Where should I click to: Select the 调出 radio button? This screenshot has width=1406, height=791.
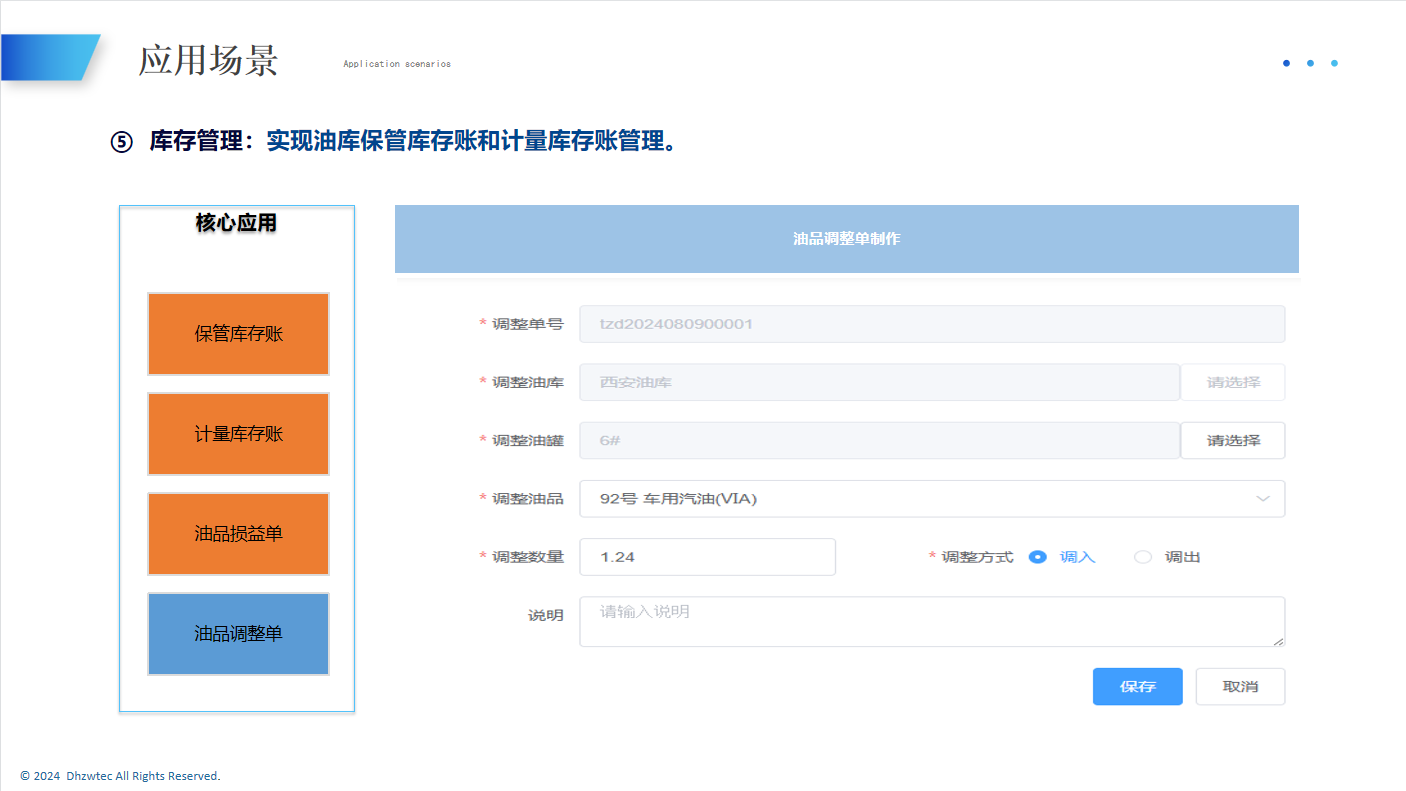click(1143, 557)
